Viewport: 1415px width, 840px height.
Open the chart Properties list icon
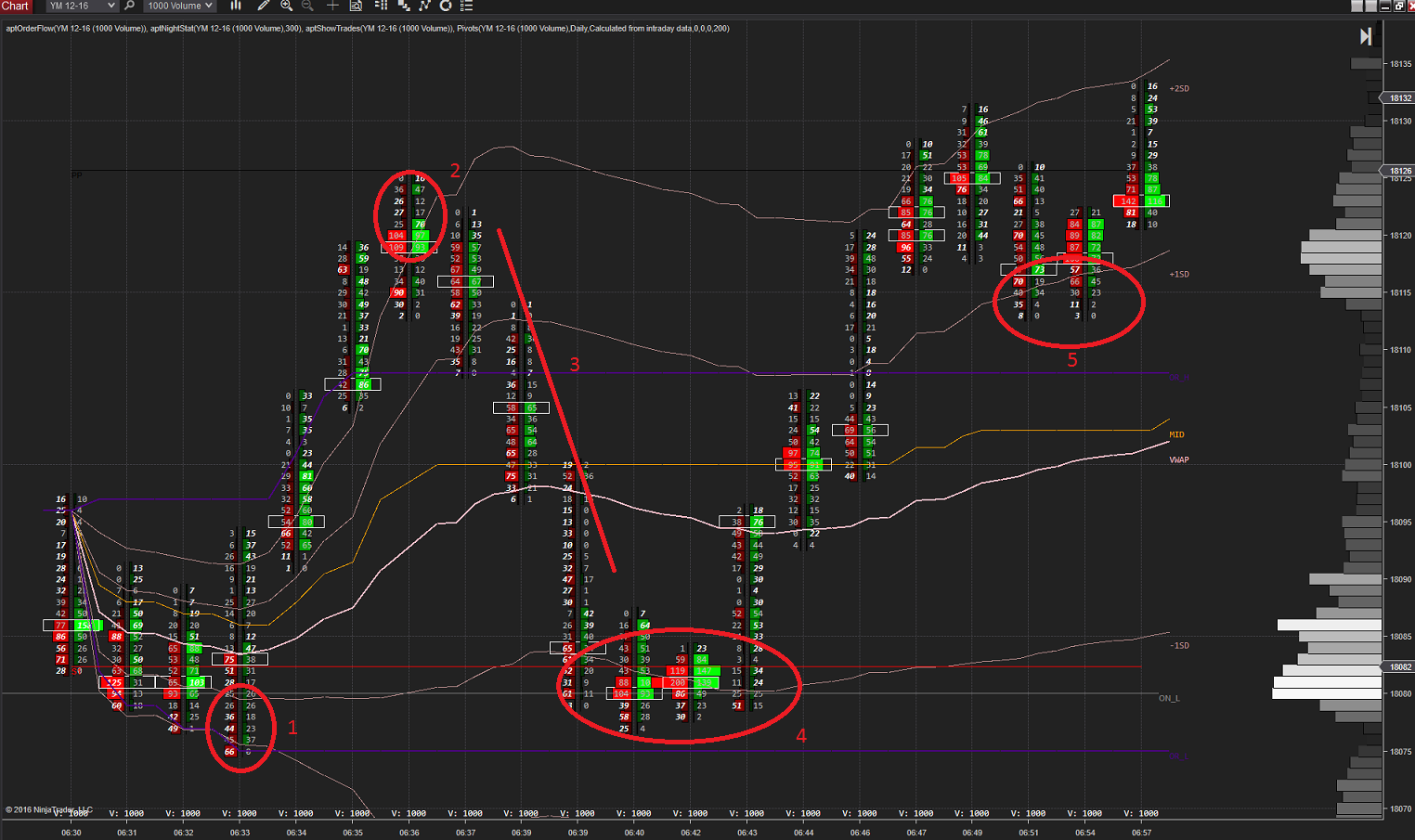[x=466, y=6]
